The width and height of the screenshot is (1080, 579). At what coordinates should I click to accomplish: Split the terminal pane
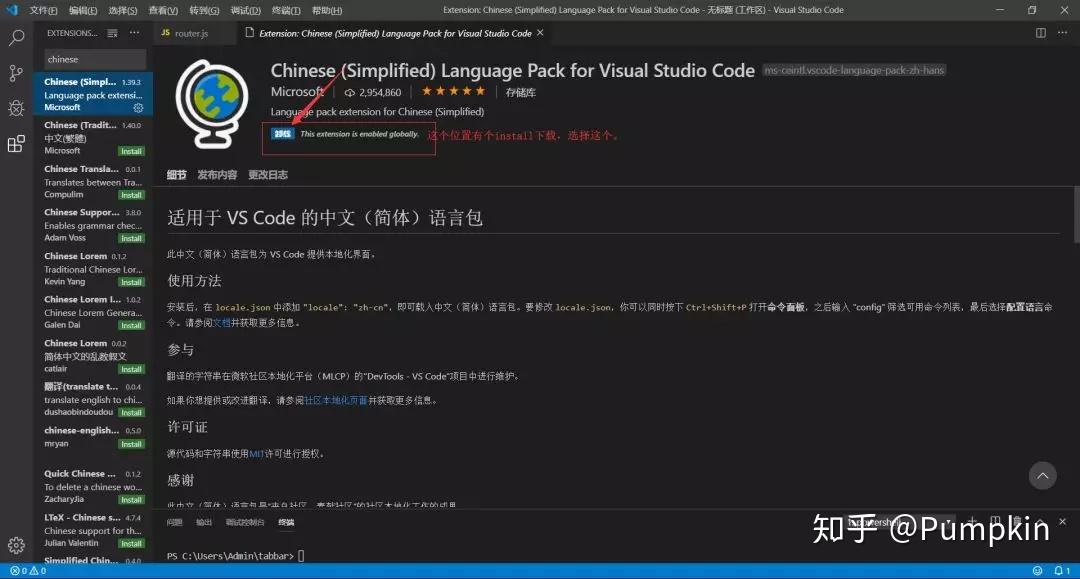(x=995, y=520)
